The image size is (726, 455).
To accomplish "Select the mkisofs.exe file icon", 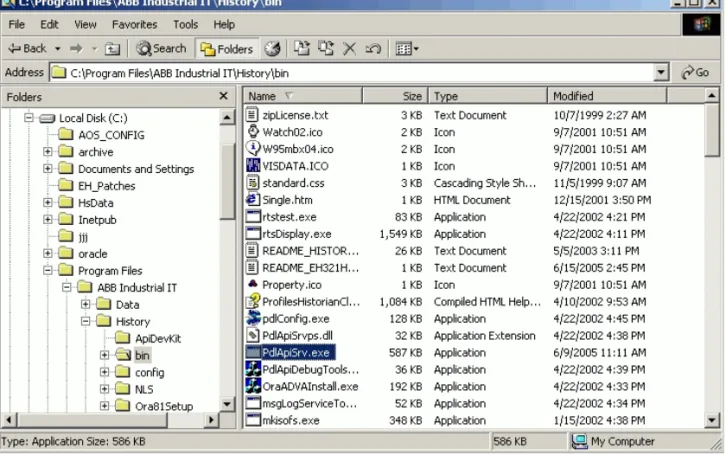I will coord(252,420).
